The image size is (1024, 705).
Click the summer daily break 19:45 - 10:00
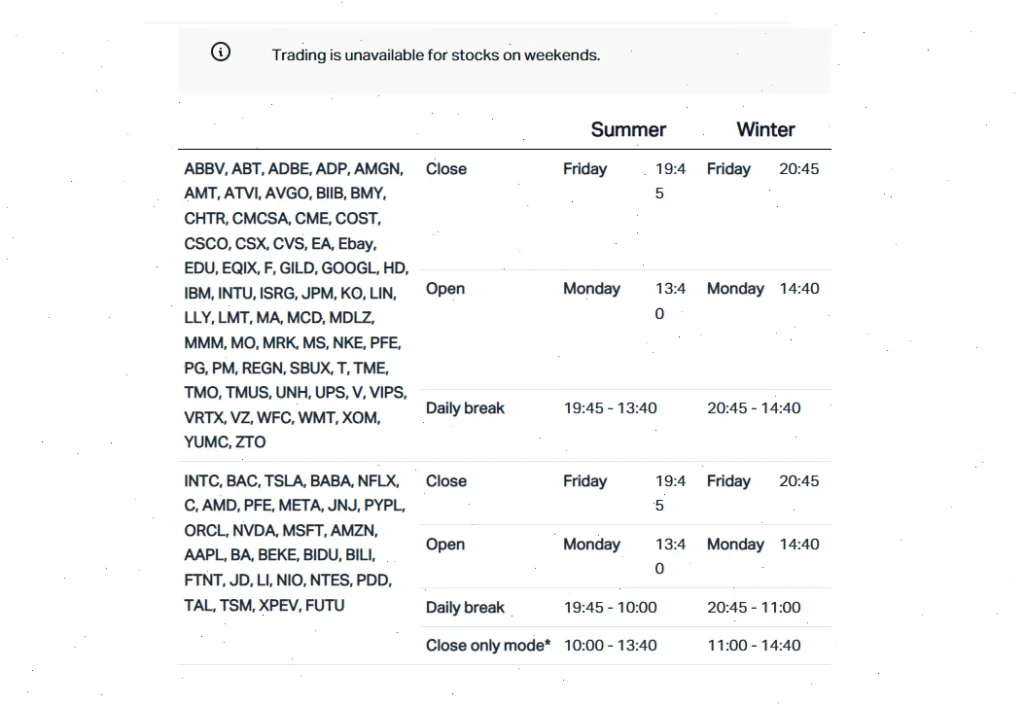click(610, 607)
